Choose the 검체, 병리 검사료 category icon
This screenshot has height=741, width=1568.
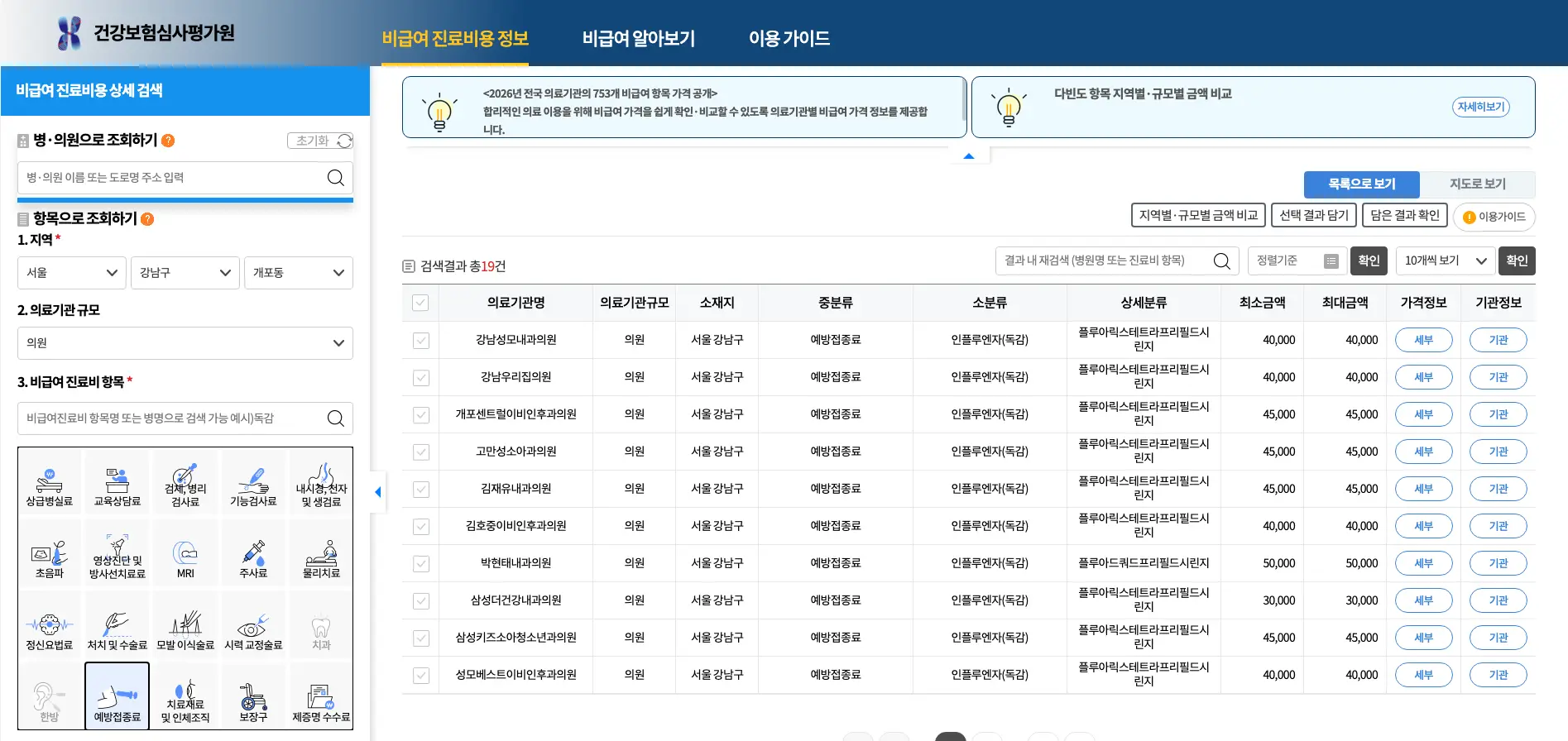coord(185,481)
